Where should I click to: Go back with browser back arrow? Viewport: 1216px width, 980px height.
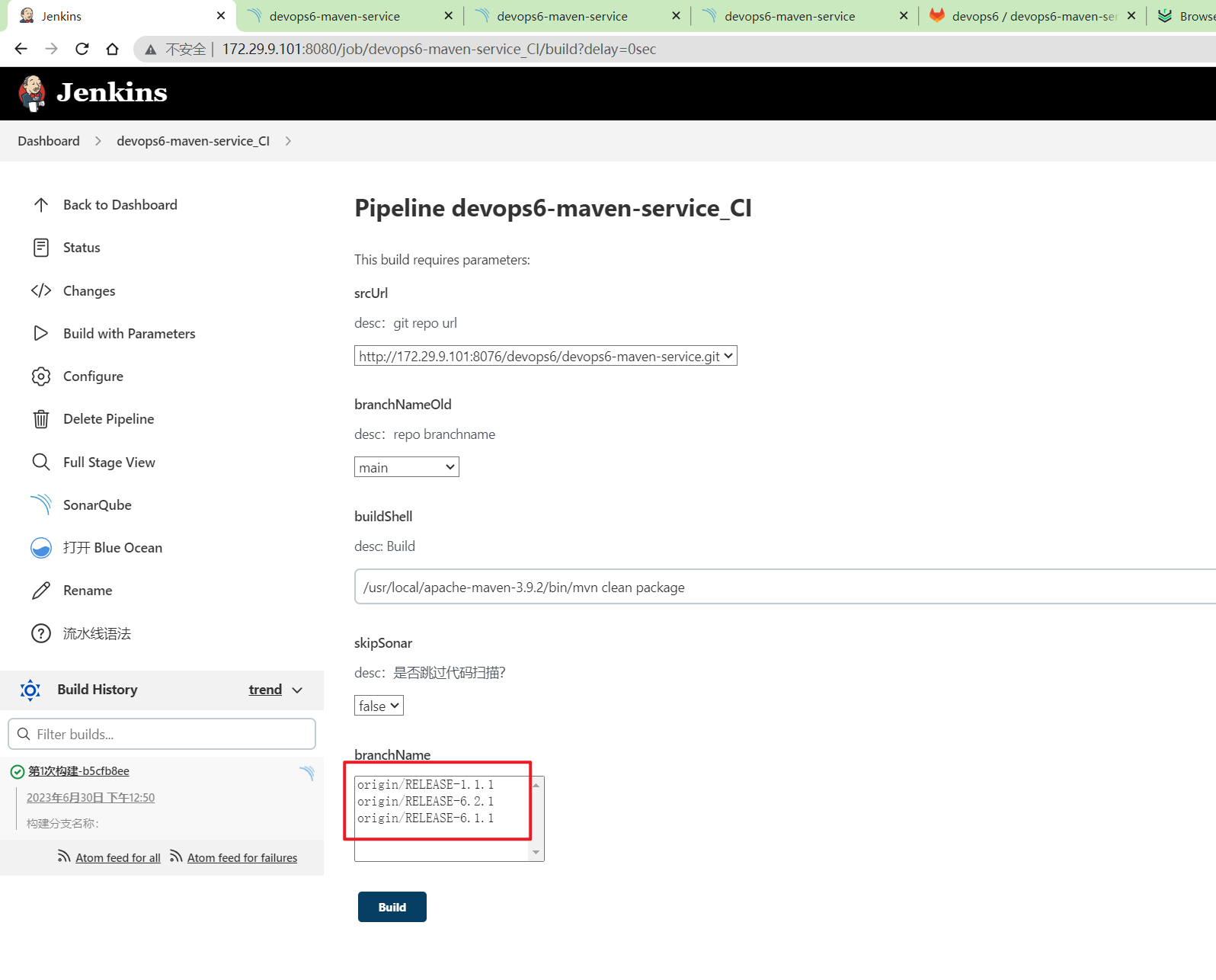[21, 49]
